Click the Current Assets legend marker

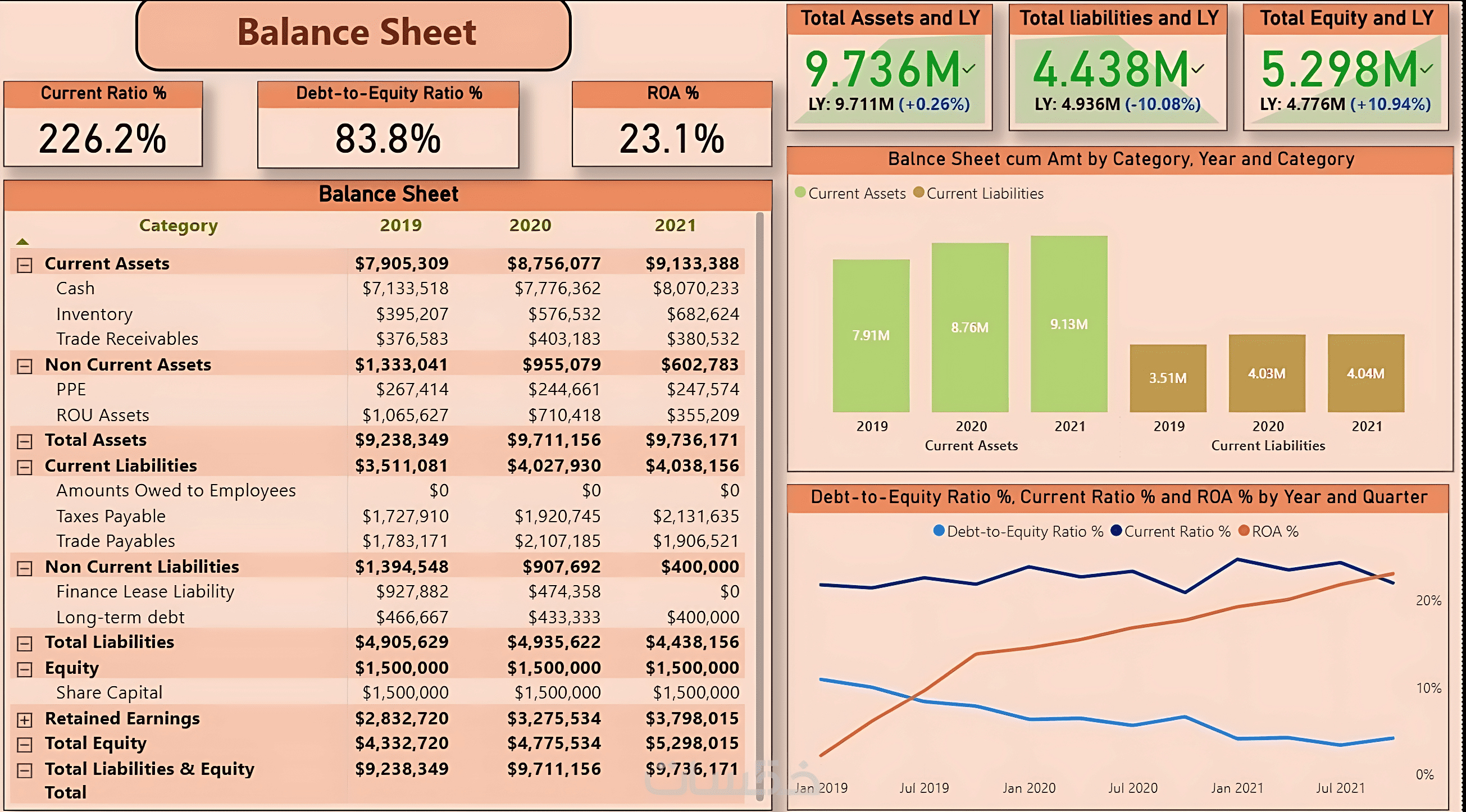(800, 193)
